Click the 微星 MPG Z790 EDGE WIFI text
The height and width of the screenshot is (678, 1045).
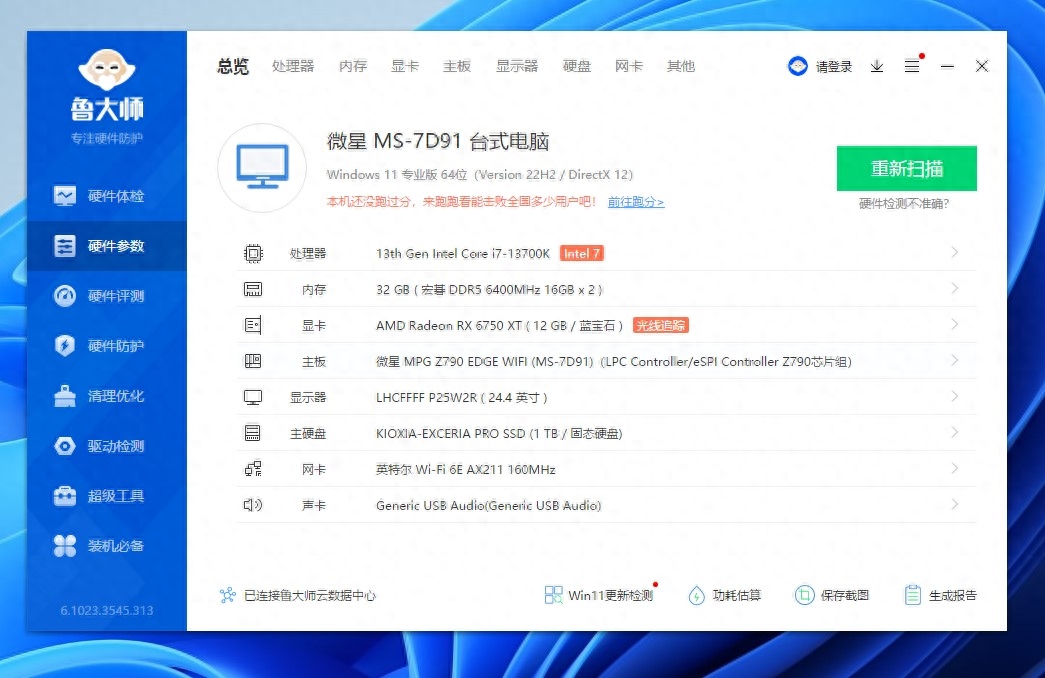pos(452,361)
